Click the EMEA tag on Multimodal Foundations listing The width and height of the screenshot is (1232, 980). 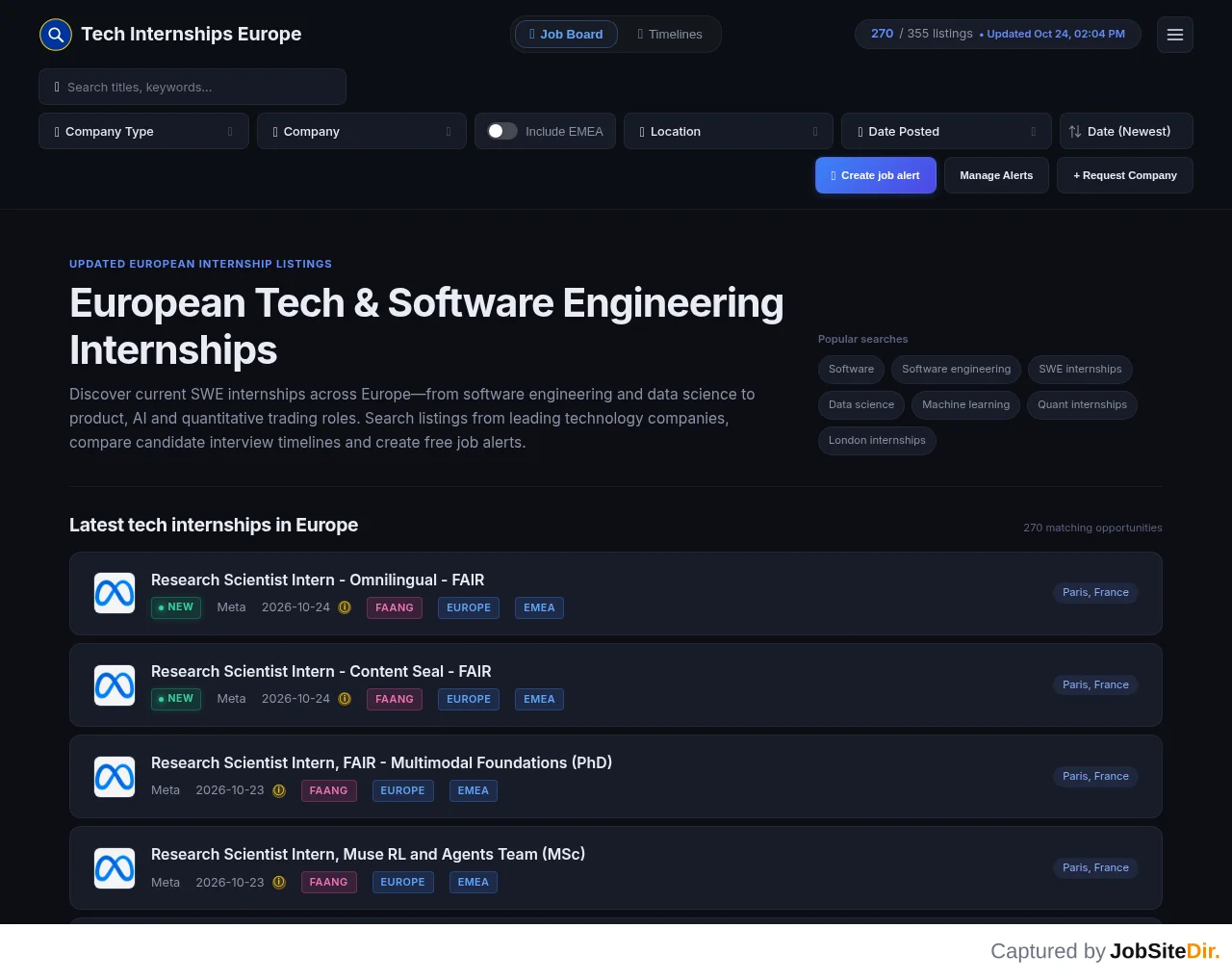pos(474,790)
